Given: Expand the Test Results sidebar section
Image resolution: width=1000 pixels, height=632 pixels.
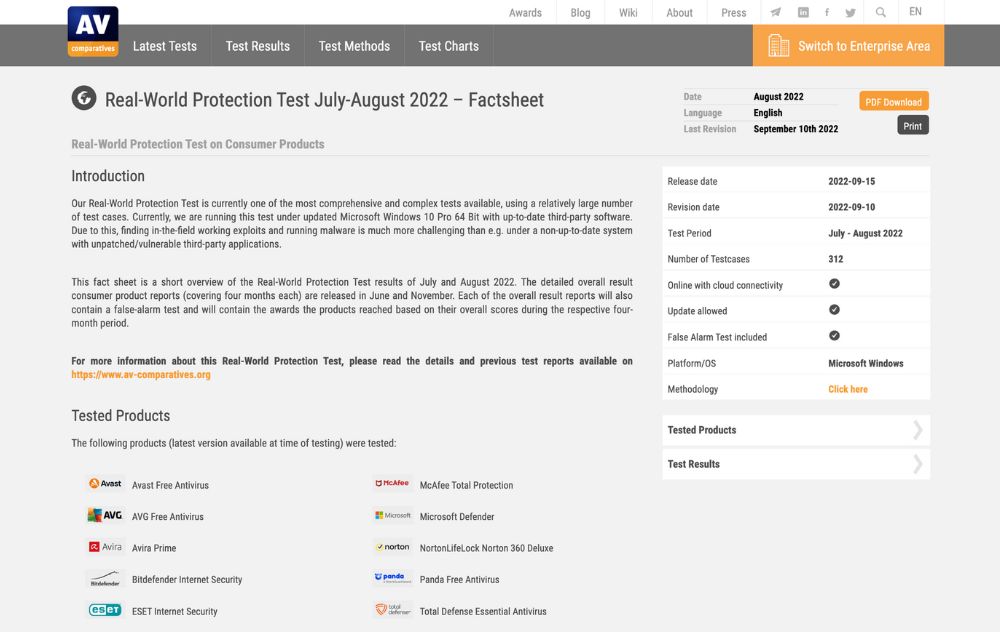Looking at the screenshot, I should [x=795, y=464].
